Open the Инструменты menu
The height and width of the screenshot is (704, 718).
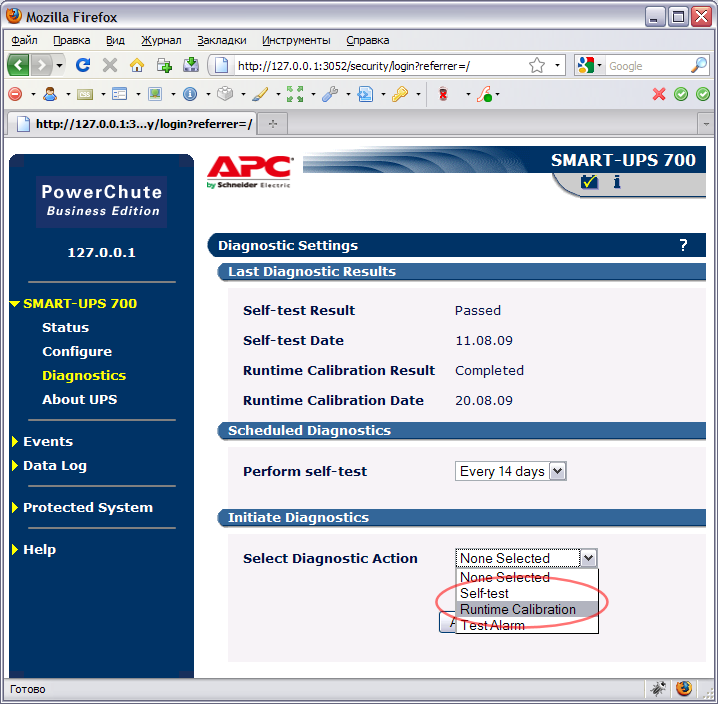296,40
